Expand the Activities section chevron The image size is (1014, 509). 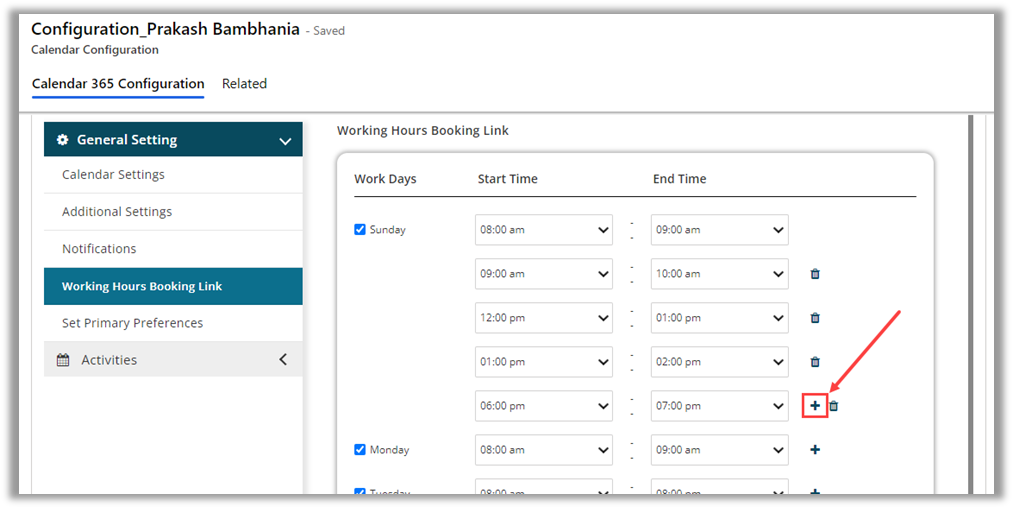283,359
